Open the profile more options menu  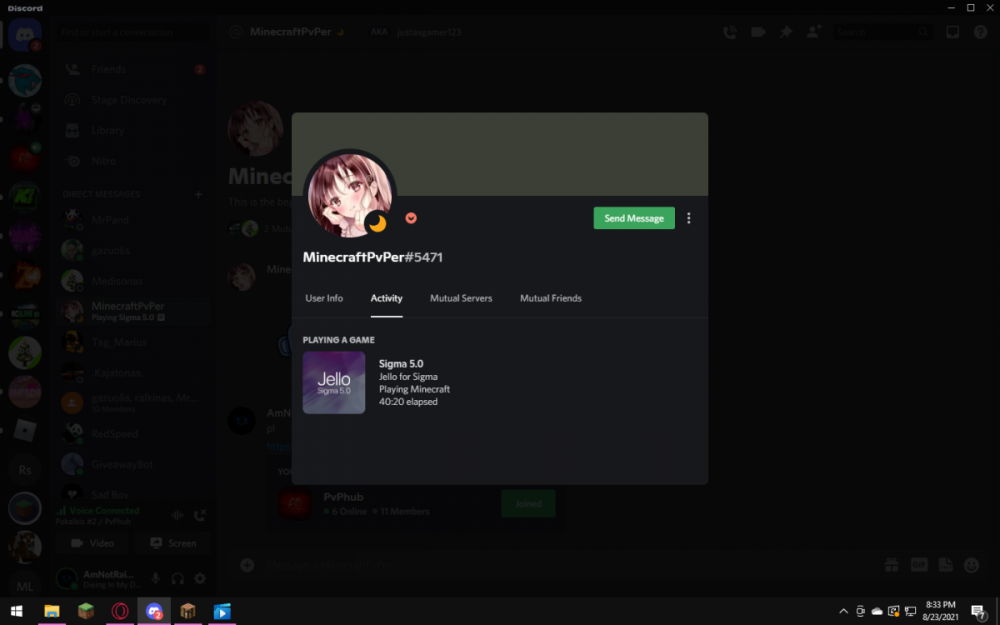click(689, 218)
